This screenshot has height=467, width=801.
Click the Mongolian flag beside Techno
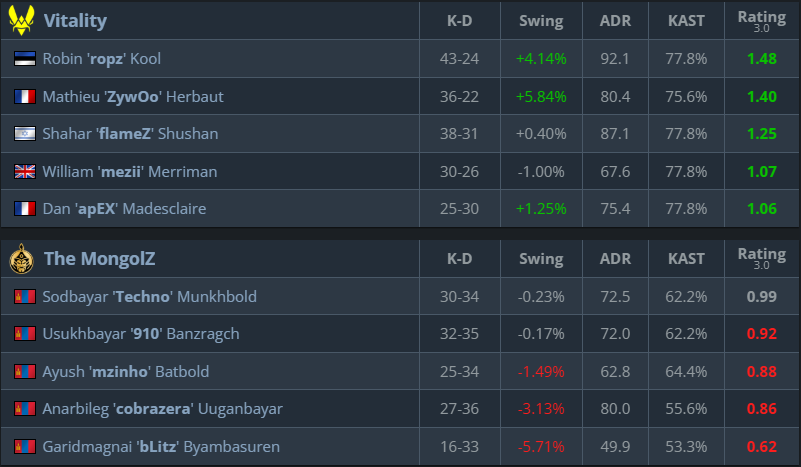(25, 297)
